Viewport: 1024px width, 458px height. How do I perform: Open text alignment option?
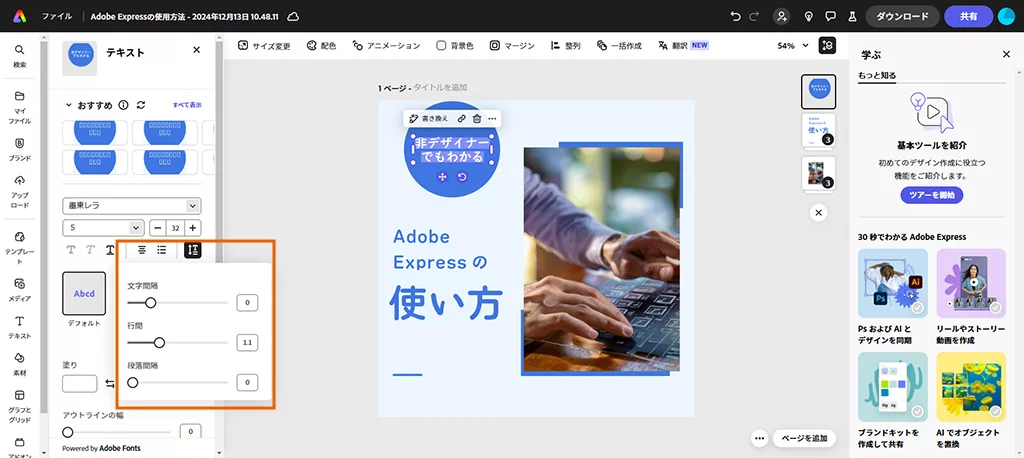(x=141, y=250)
